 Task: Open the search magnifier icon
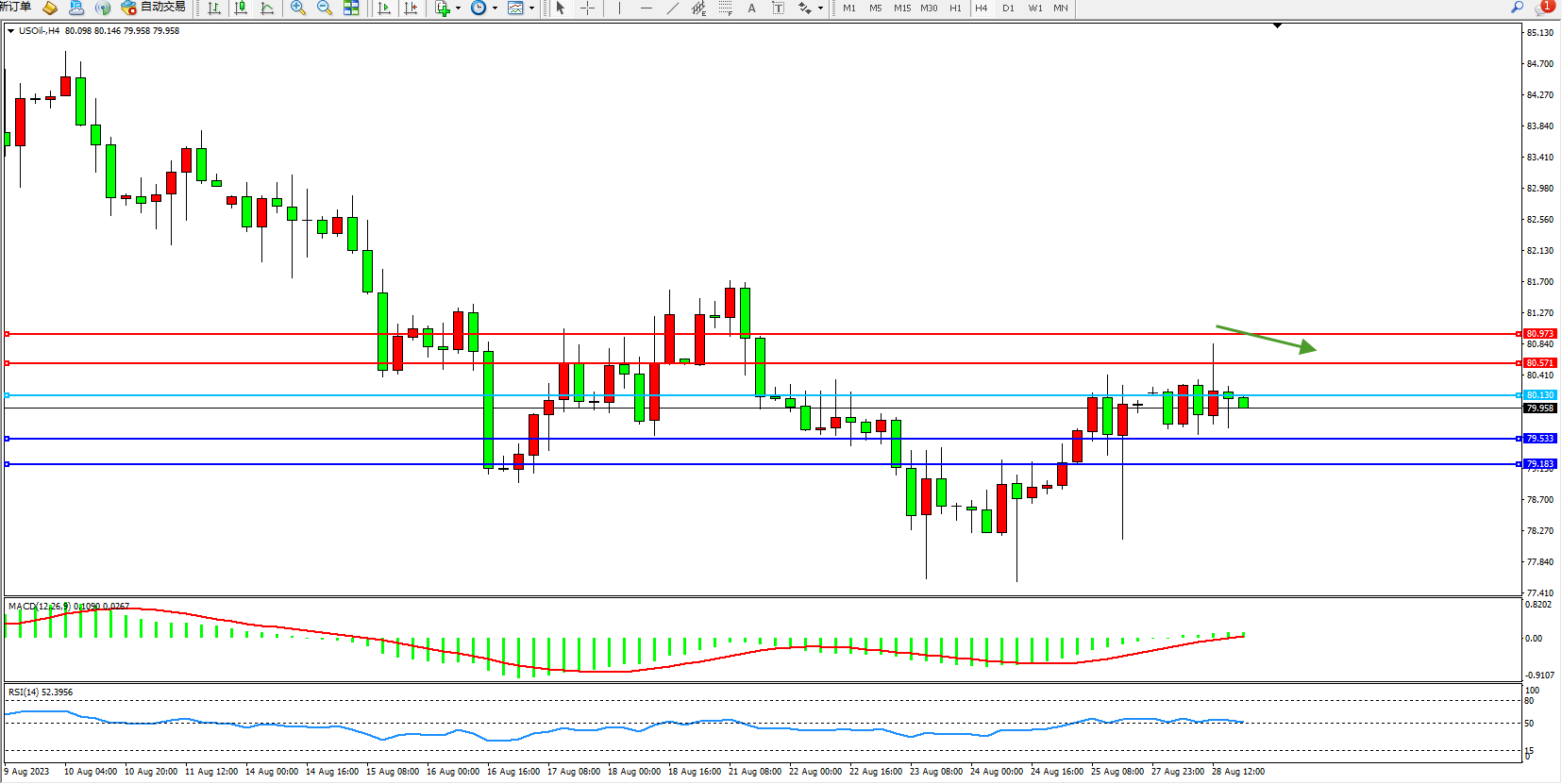click(x=1517, y=8)
